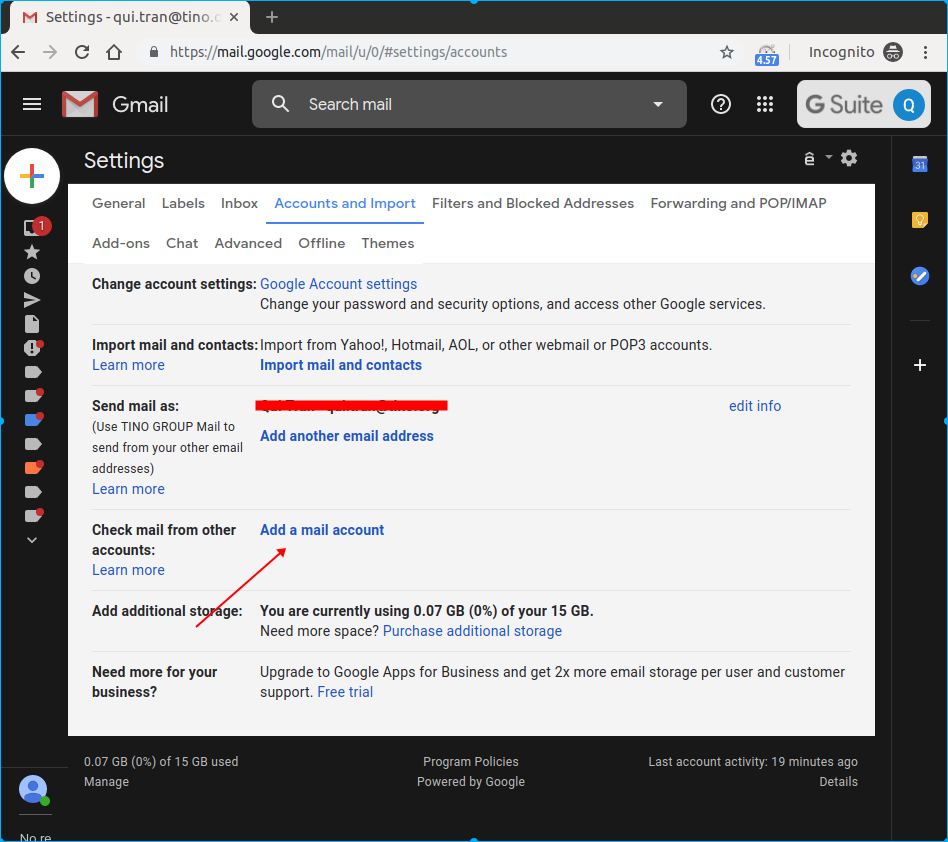
Task: Click the Support help question mark icon
Action: click(721, 105)
